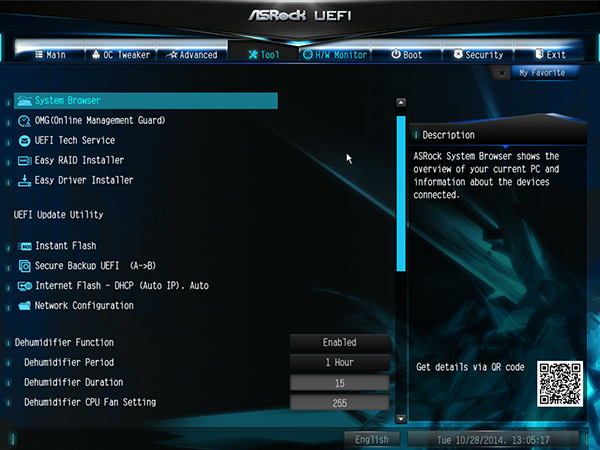Click the vertical scrollbar thumb
Viewport: 600px width, 450px height.
click(x=401, y=194)
